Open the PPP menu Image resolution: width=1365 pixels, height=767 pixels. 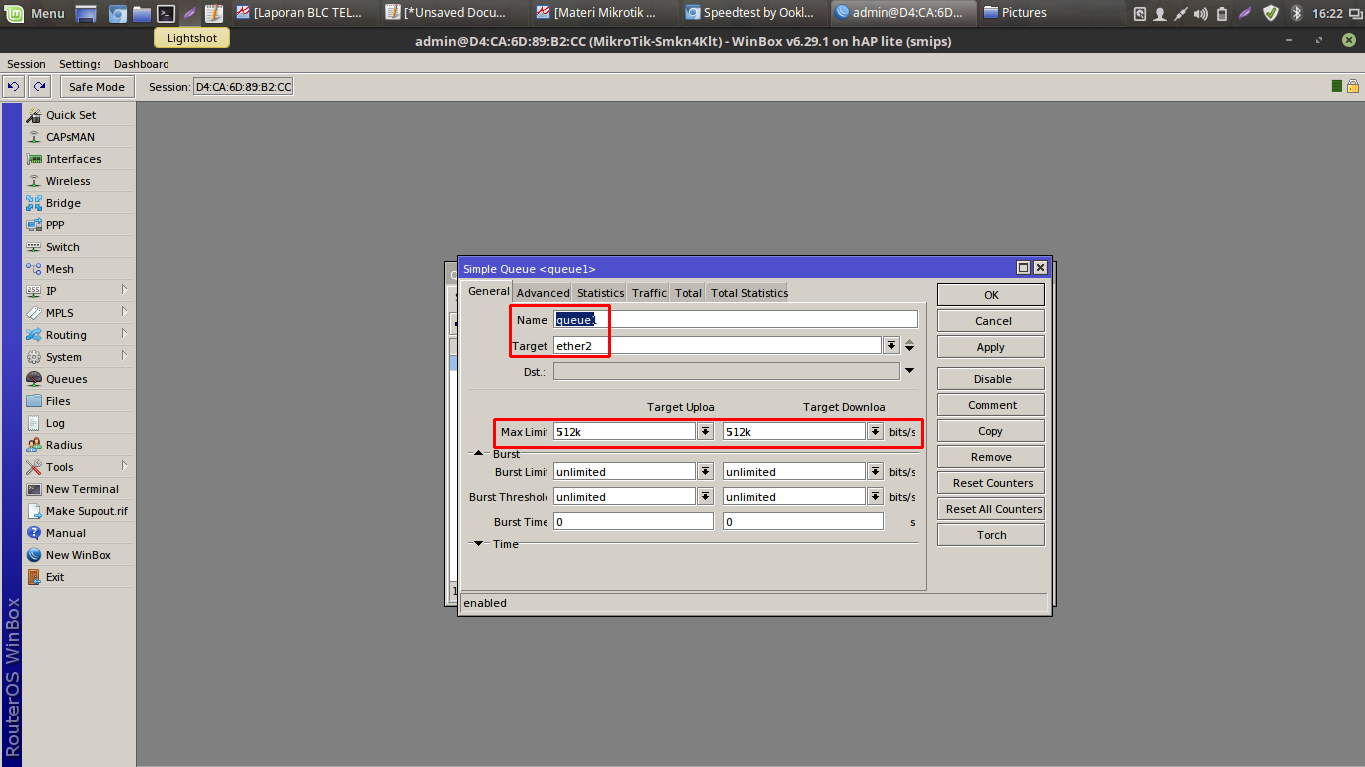(x=79, y=225)
